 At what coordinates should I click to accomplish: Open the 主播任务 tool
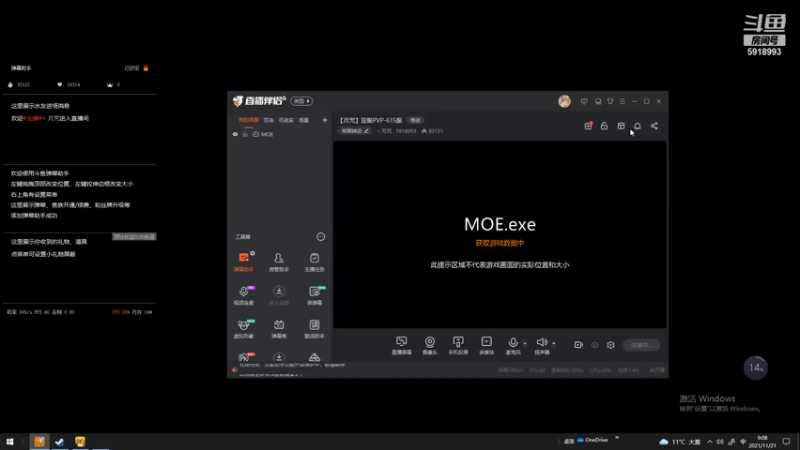(314, 262)
